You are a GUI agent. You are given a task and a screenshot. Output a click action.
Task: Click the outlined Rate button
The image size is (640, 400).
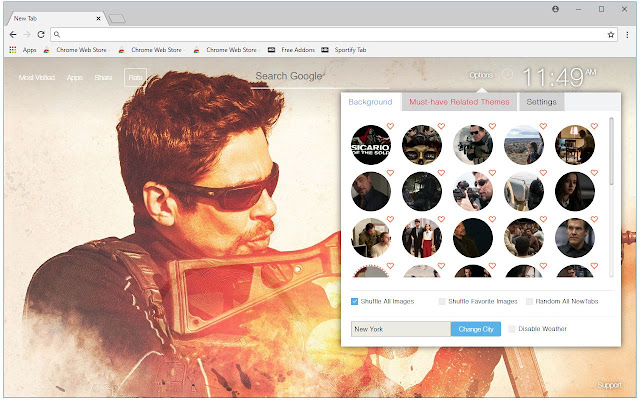(x=136, y=78)
